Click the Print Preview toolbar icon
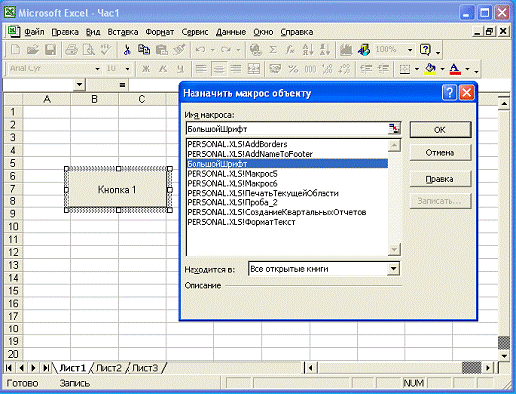This screenshot has height=394, width=516. pos(89,50)
